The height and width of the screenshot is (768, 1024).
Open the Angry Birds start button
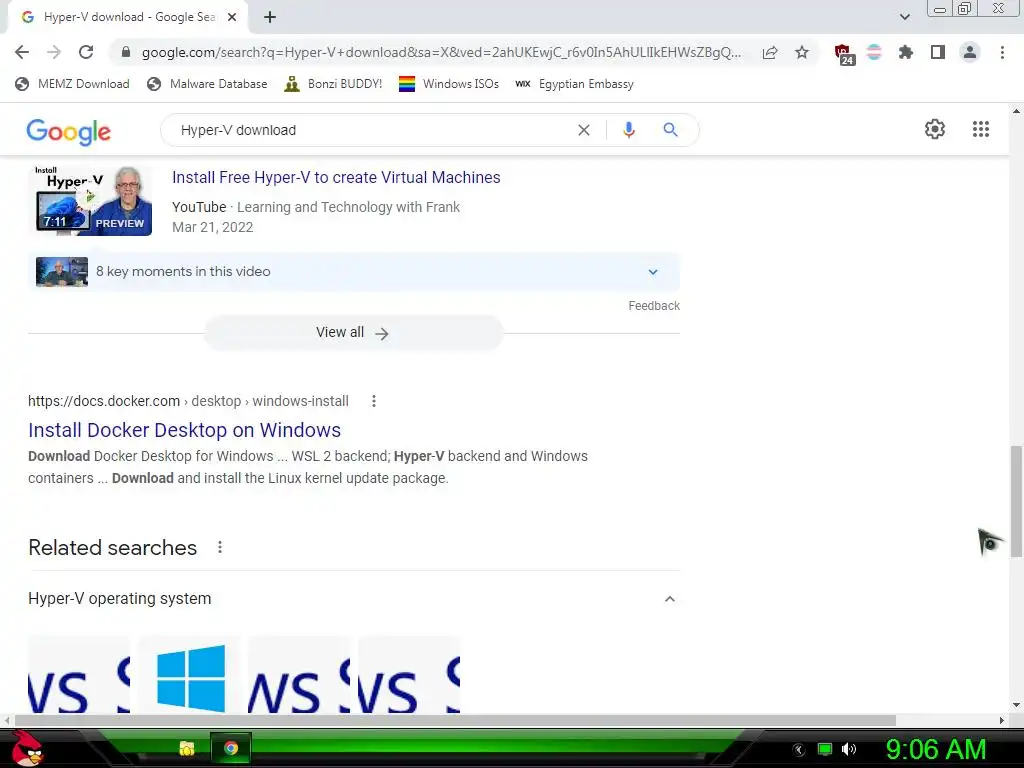click(26, 748)
